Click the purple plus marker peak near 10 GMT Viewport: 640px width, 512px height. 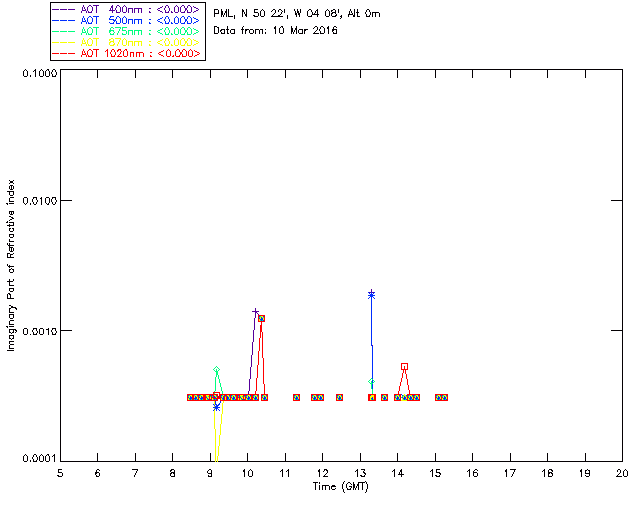coord(256,312)
